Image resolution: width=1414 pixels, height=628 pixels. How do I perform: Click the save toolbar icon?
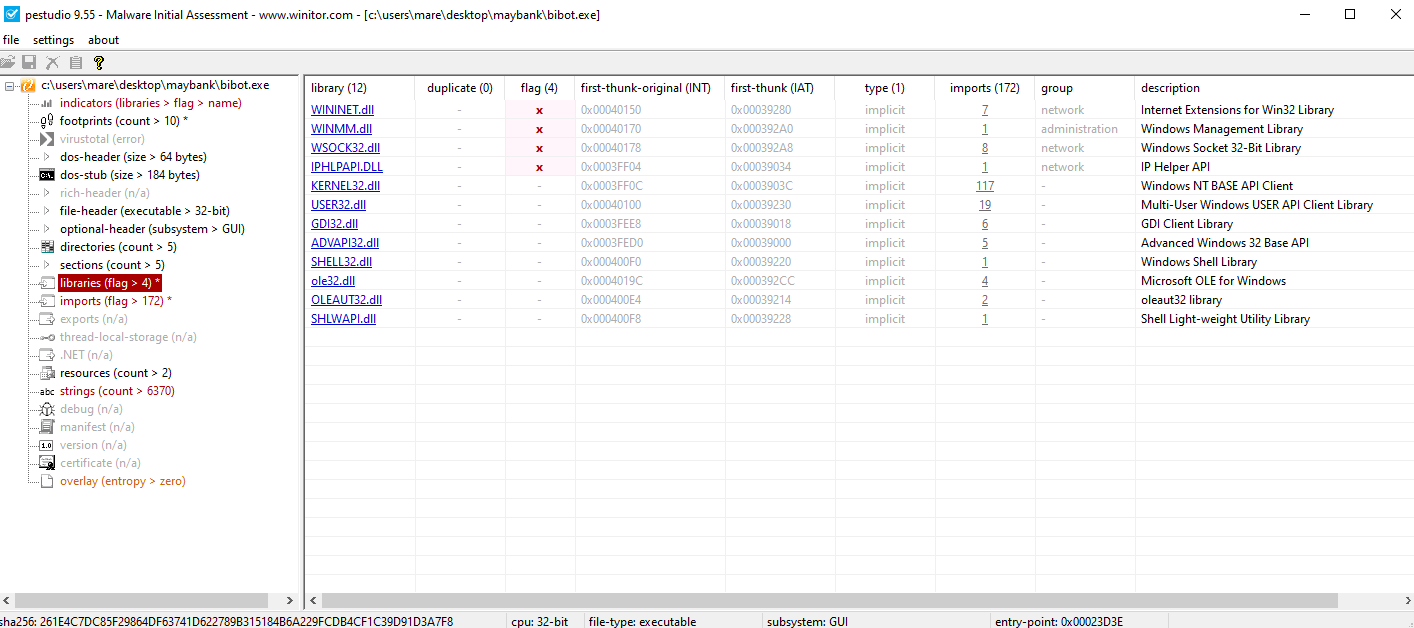[30, 63]
